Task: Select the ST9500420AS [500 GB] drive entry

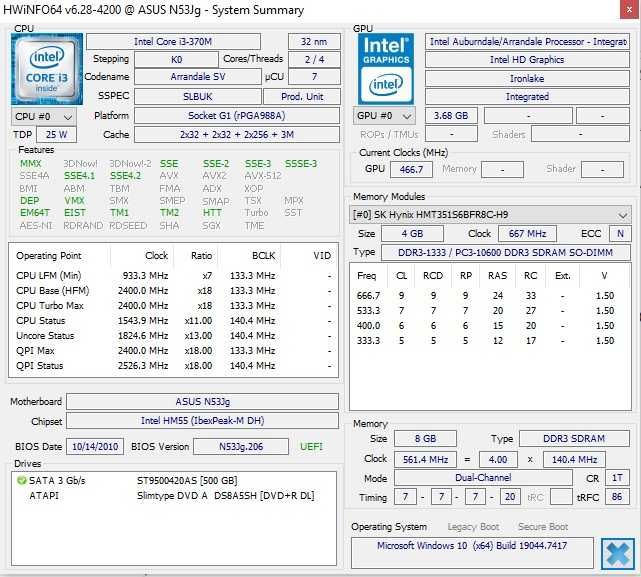Action: click(174, 480)
